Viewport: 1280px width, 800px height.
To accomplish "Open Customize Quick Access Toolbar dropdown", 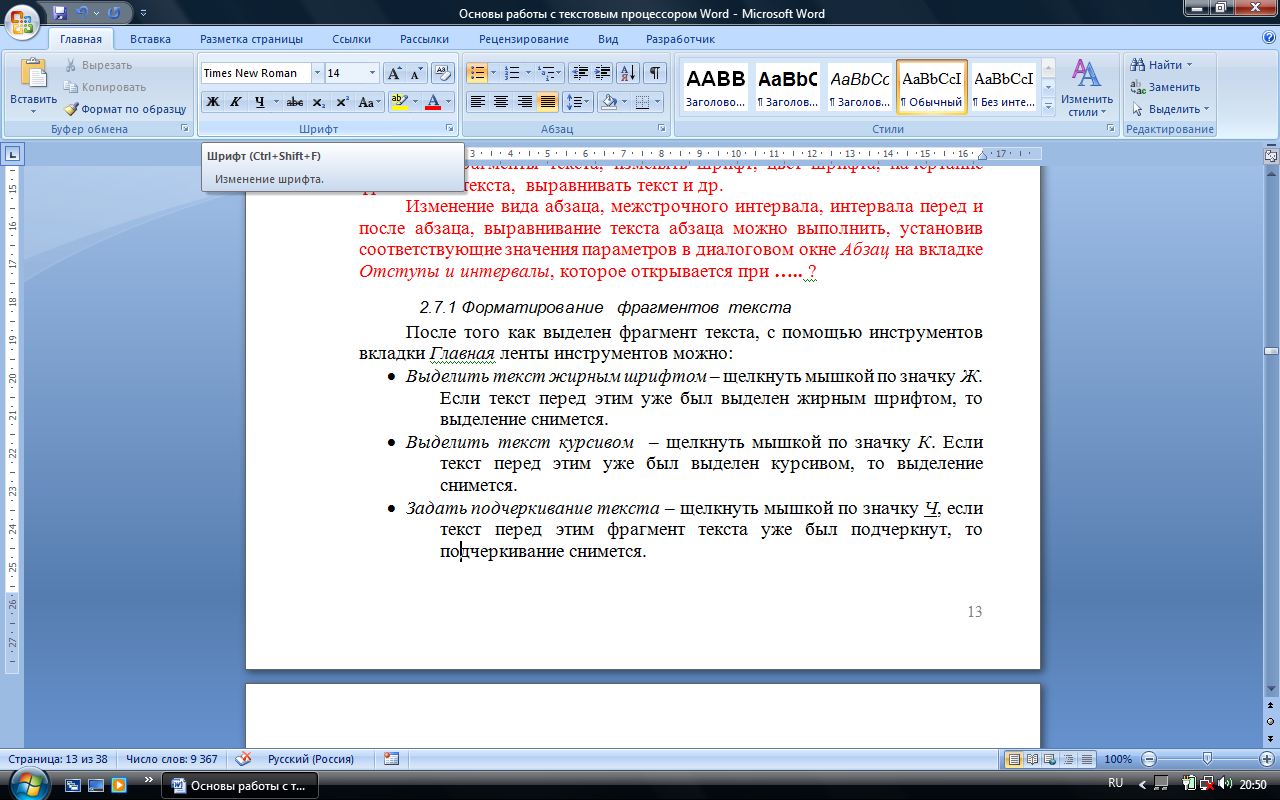I will (x=142, y=14).
